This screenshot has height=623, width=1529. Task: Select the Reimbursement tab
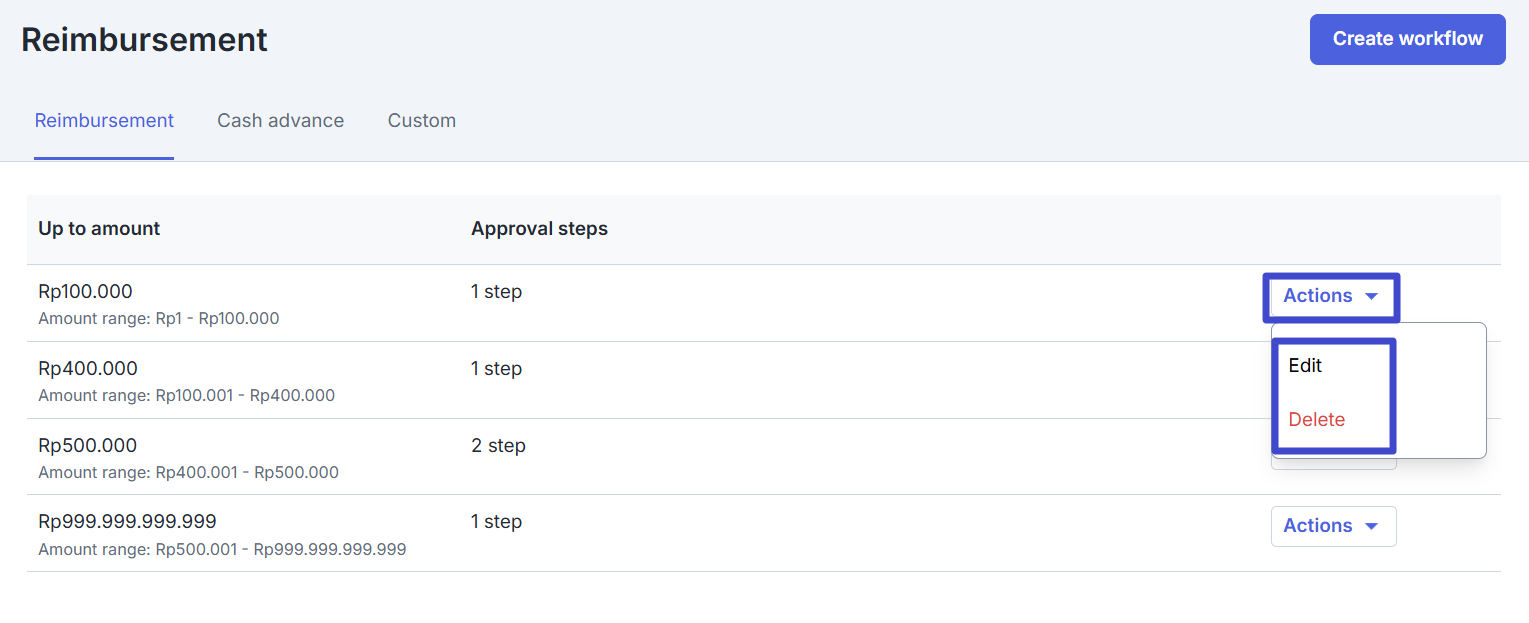104,121
